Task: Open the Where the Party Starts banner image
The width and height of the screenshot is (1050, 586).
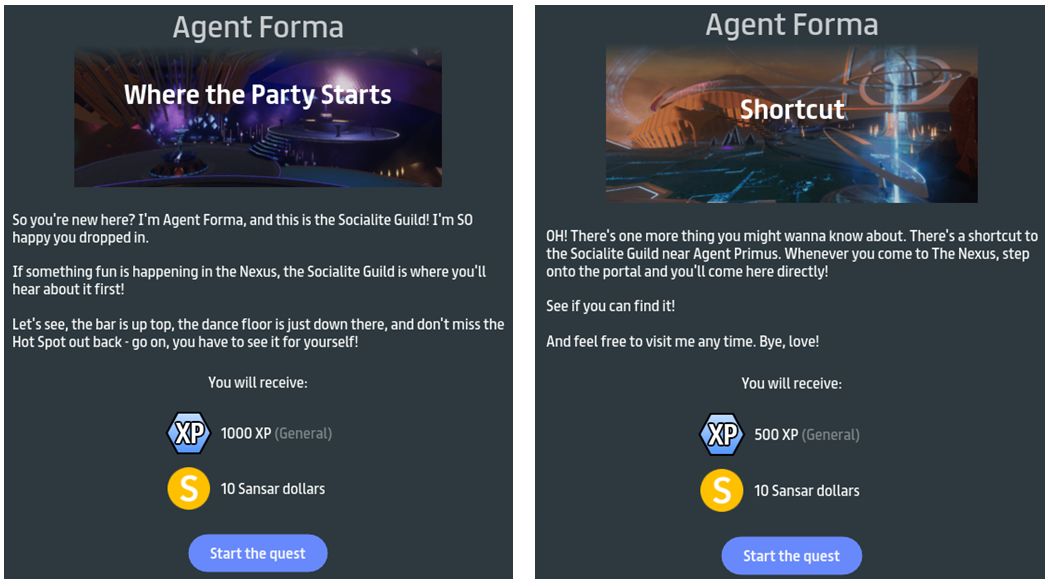Action: (258, 117)
